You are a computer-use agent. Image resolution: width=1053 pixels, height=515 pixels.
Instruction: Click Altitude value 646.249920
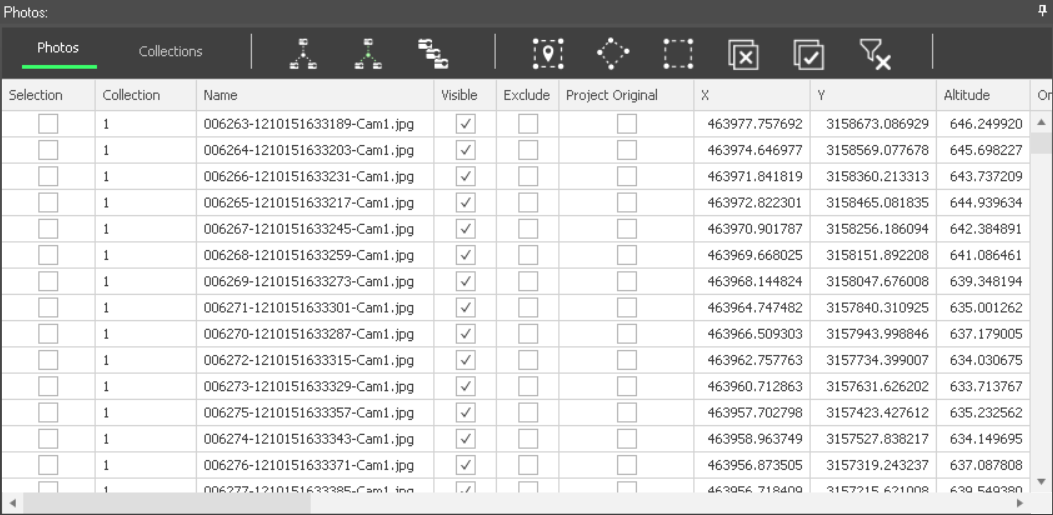(x=986, y=124)
